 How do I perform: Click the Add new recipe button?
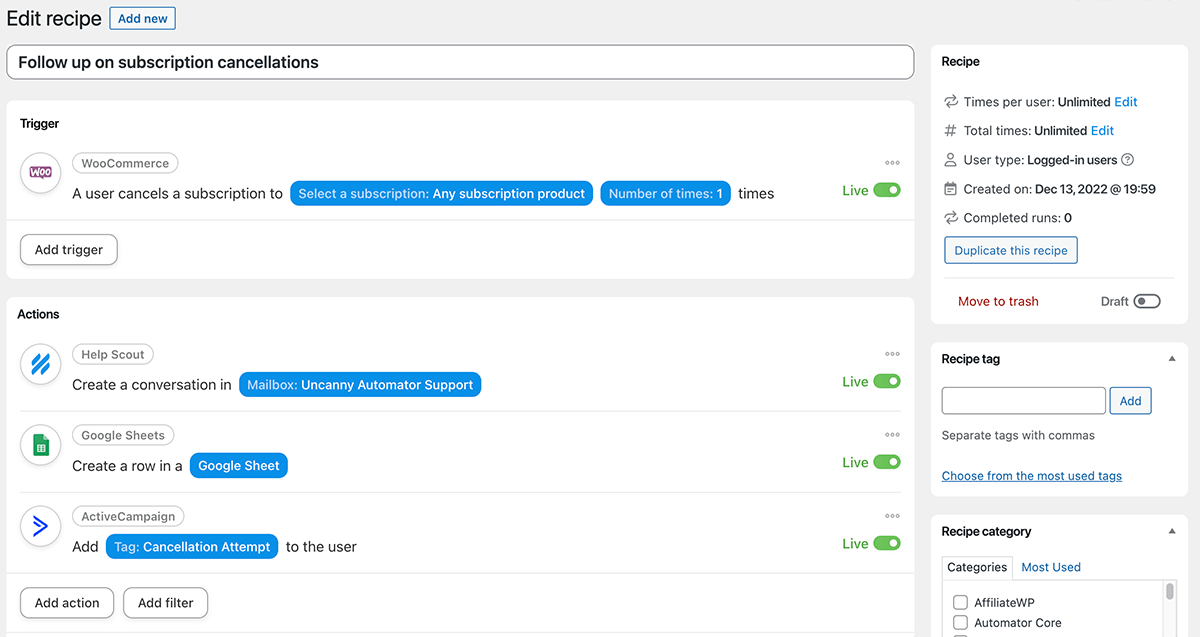click(143, 19)
